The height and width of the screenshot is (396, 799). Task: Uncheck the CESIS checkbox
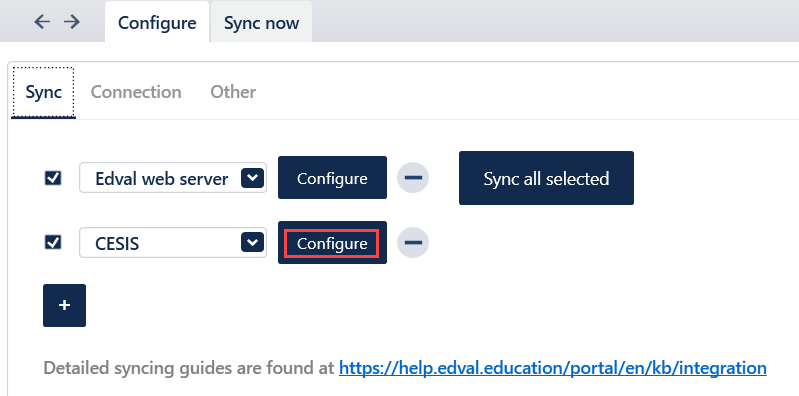click(53, 242)
